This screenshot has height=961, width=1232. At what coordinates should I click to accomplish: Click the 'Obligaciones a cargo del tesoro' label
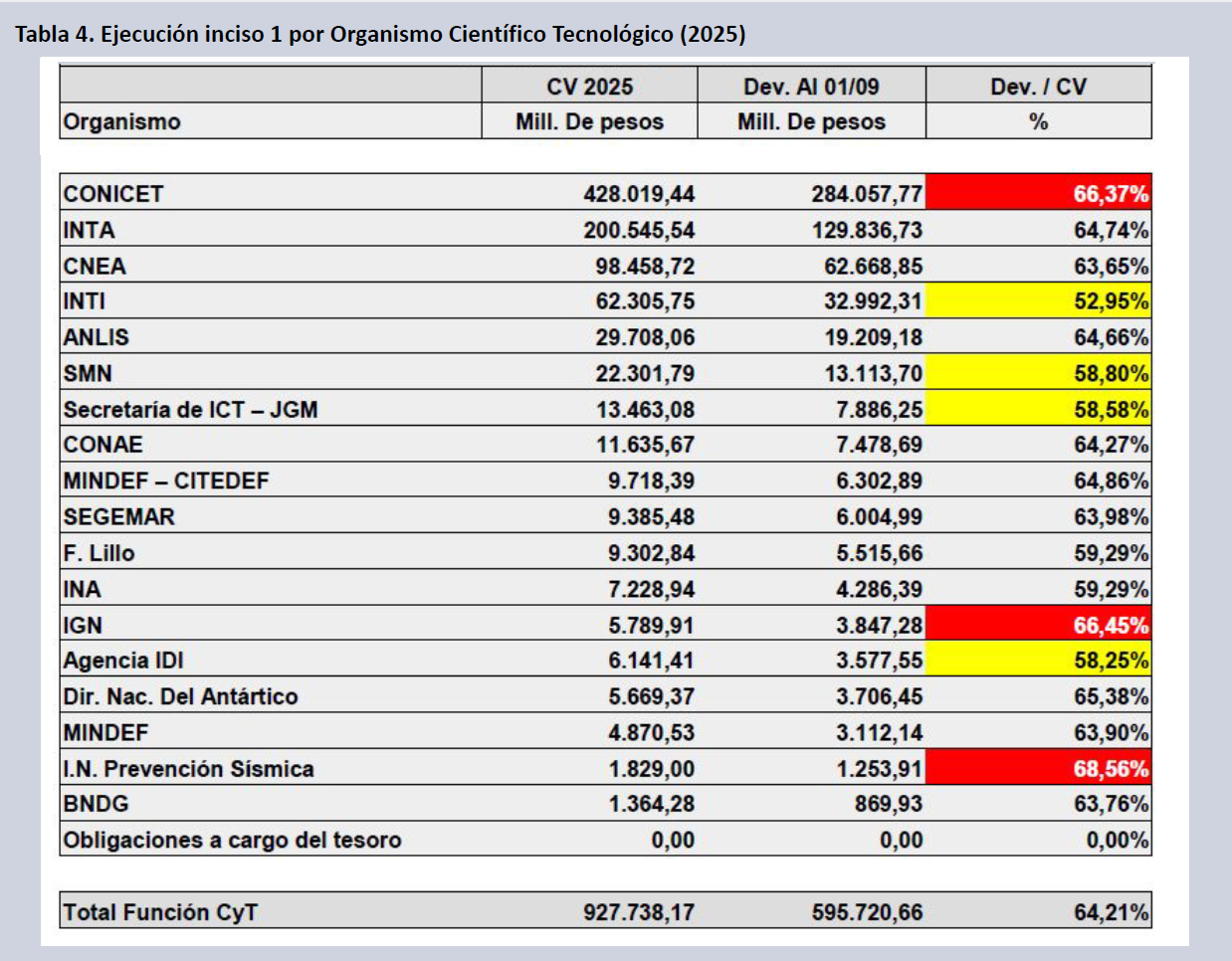(x=232, y=840)
